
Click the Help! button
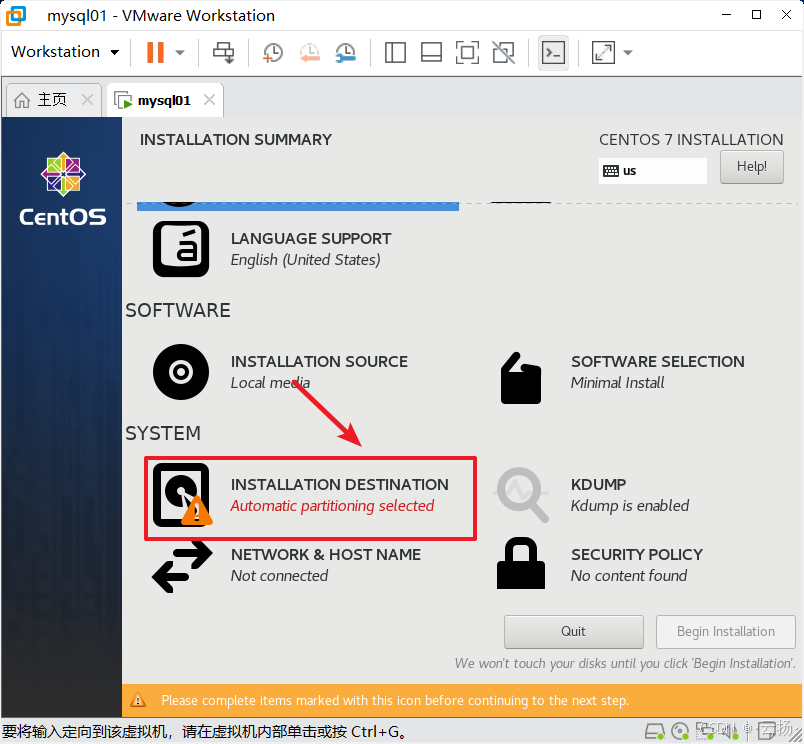click(x=751, y=167)
